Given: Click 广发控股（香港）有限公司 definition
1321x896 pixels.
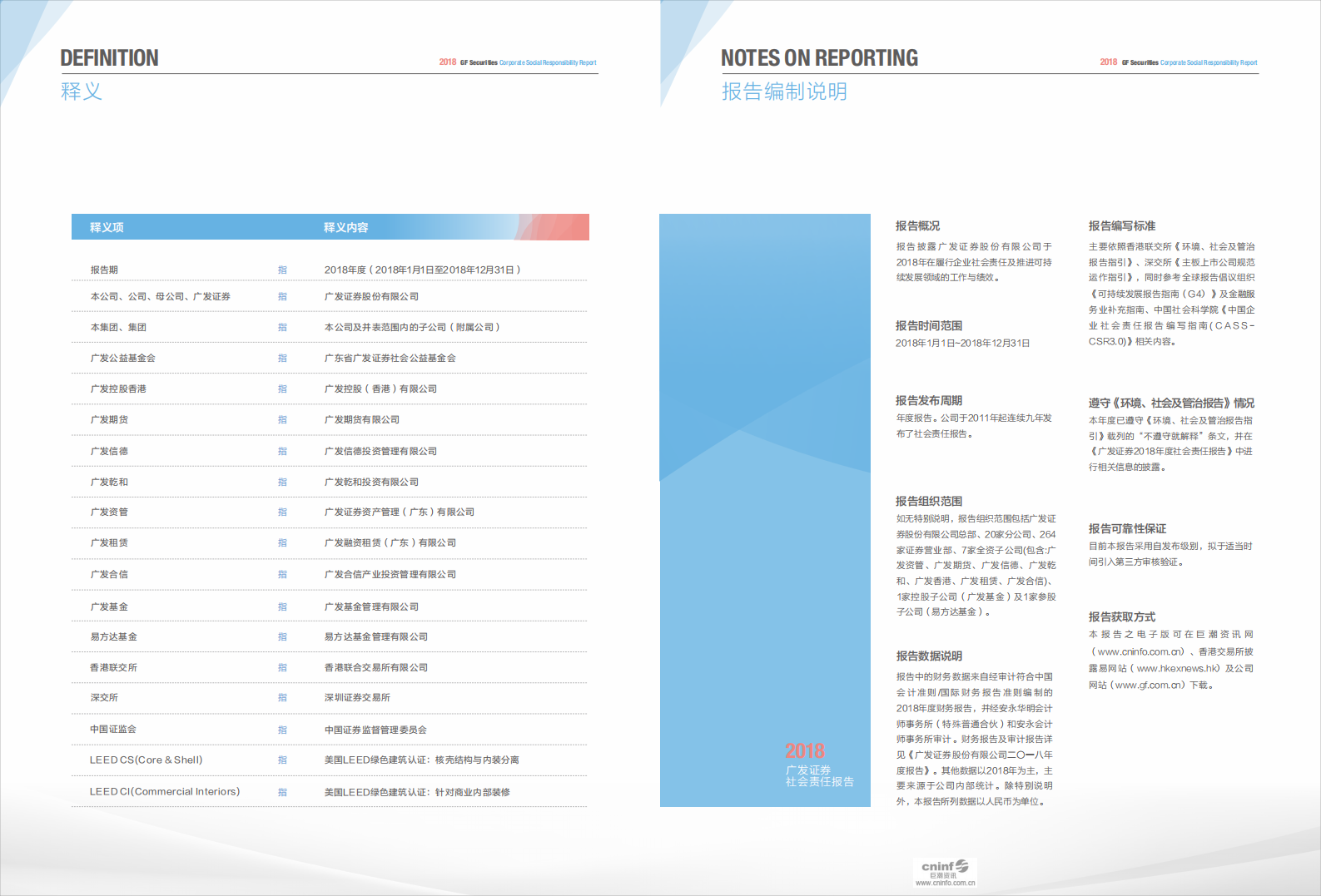Looking at the screenshot, I should point(380,389).
